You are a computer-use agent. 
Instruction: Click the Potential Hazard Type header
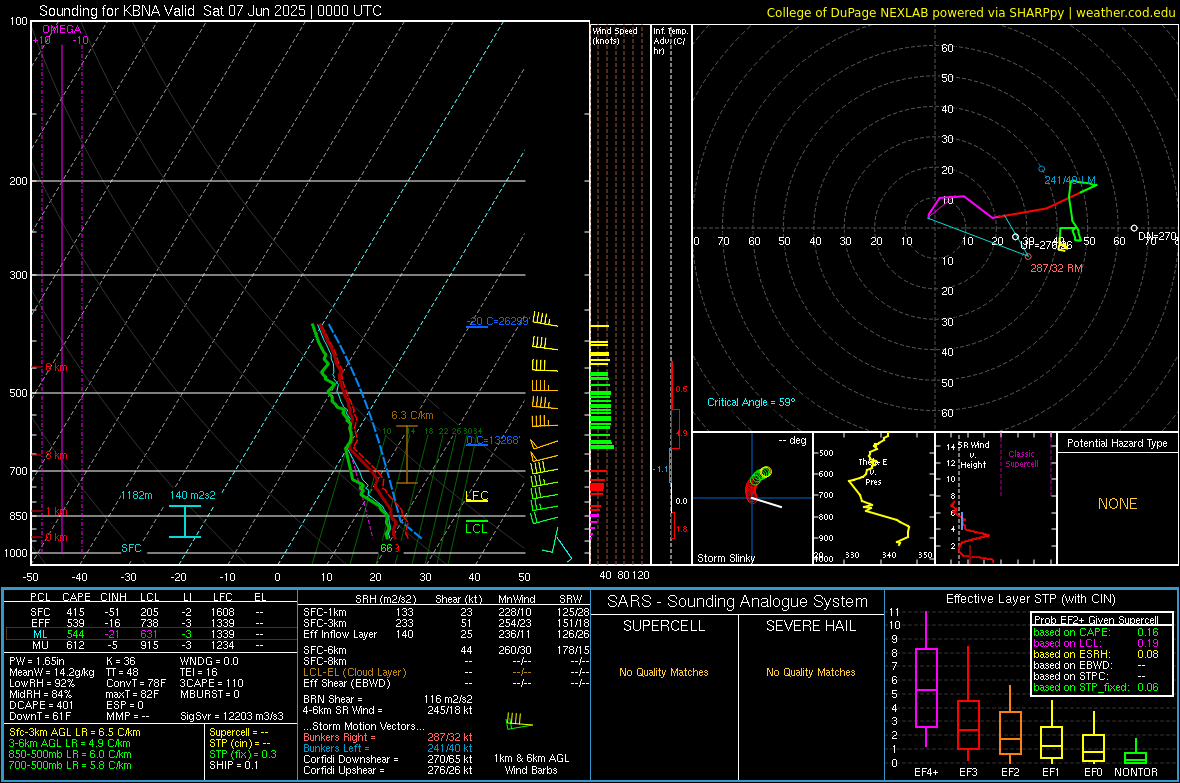(1117, 443)
